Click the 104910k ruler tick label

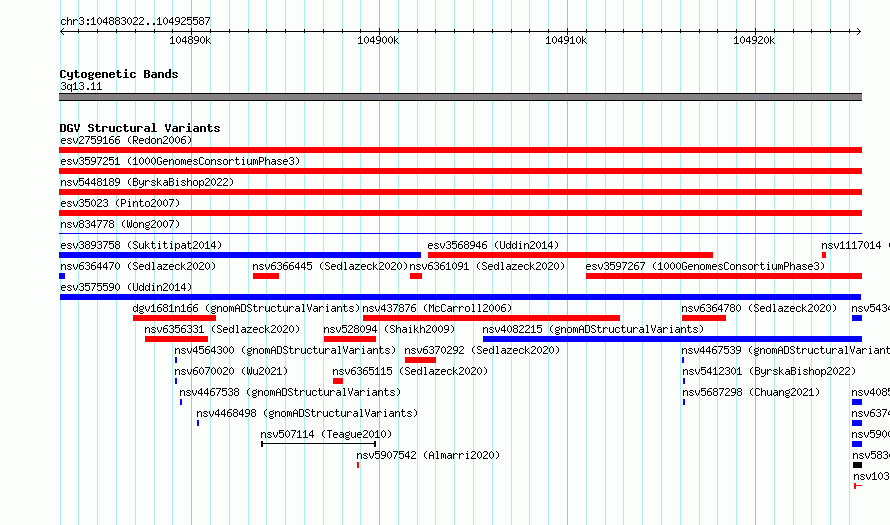pyautogui.click(x=566, y=40)
